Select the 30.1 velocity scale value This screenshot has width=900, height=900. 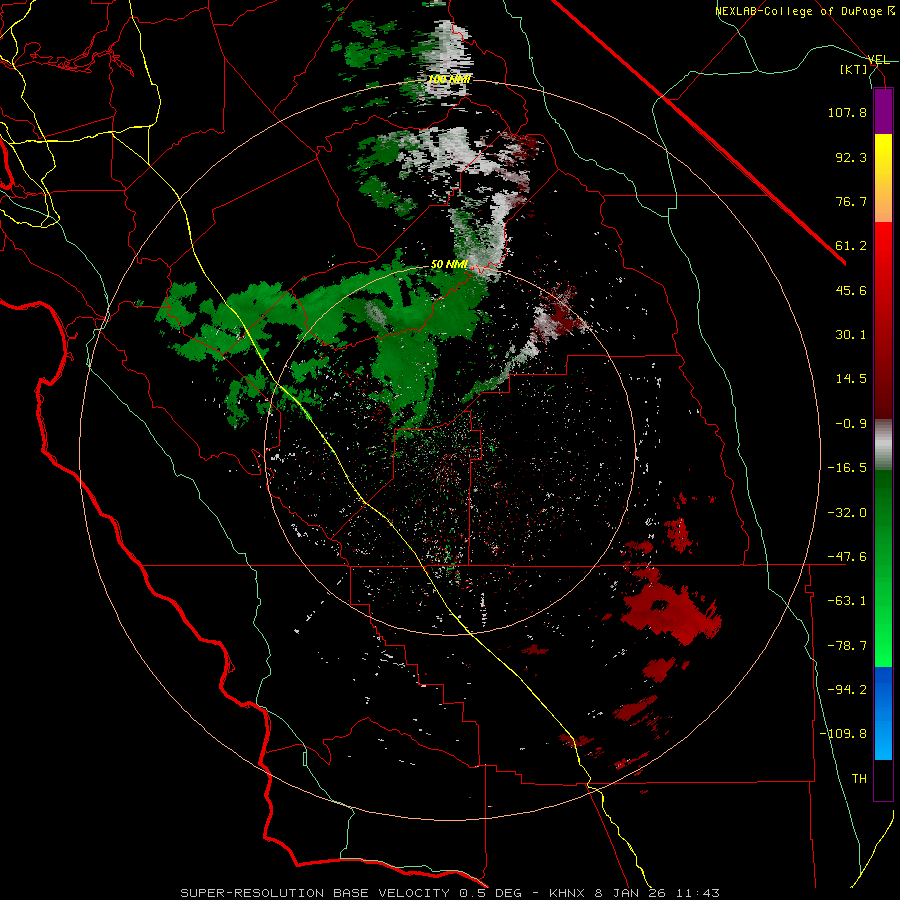[851, 335]
